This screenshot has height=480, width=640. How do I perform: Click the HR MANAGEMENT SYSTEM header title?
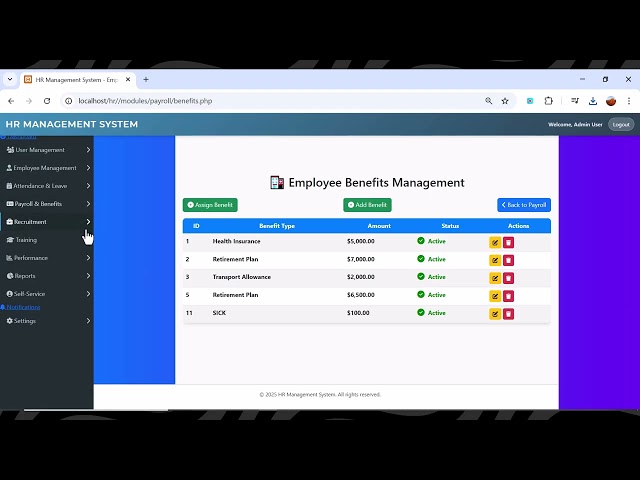point(71,124)
